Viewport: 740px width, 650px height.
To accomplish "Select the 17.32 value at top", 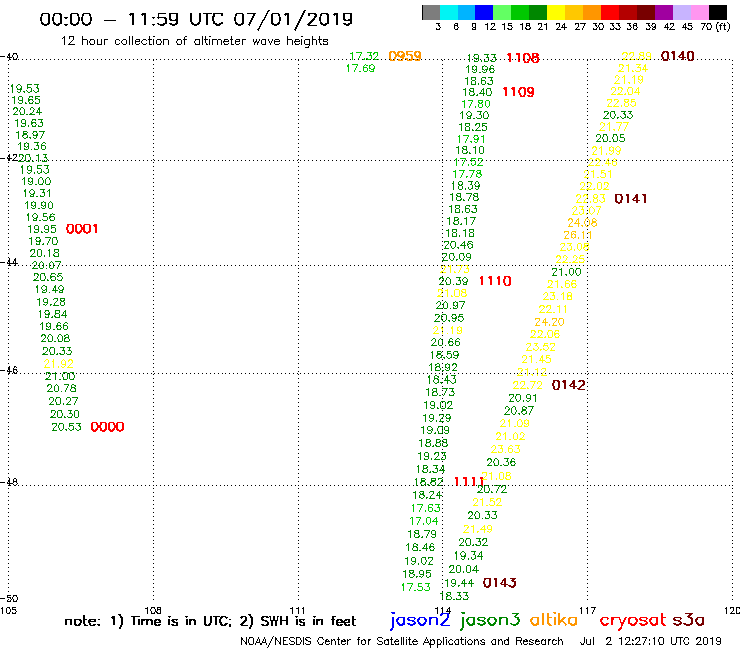I will (x=364, y=56).
